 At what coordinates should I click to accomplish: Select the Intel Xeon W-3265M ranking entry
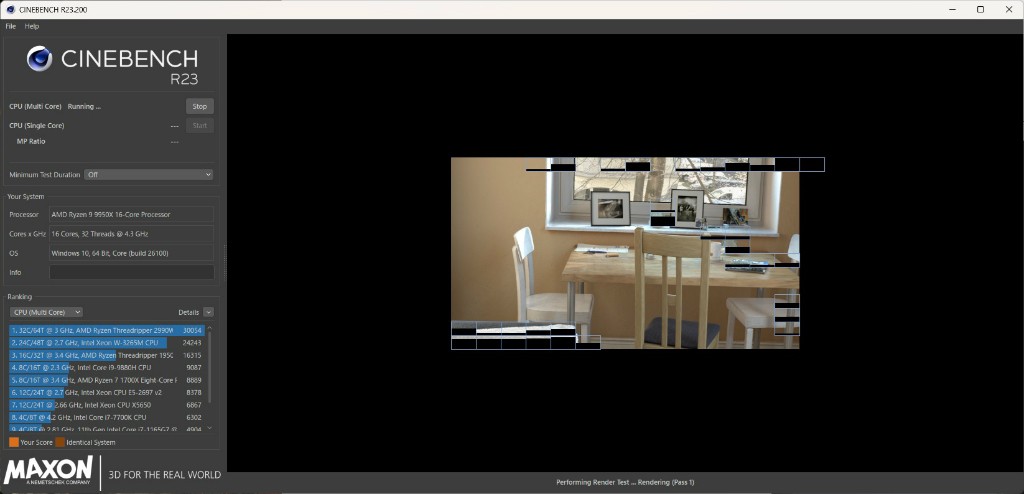coord(107,343)
